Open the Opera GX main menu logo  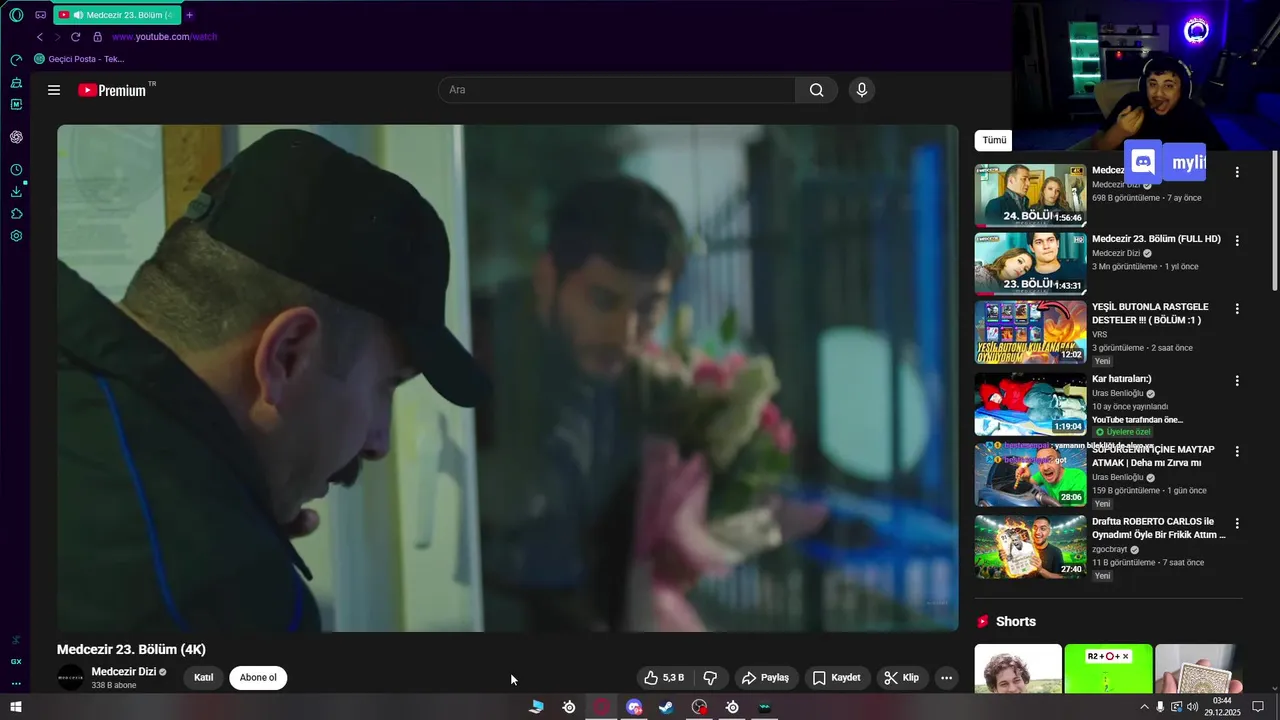(x=16, y=15)
